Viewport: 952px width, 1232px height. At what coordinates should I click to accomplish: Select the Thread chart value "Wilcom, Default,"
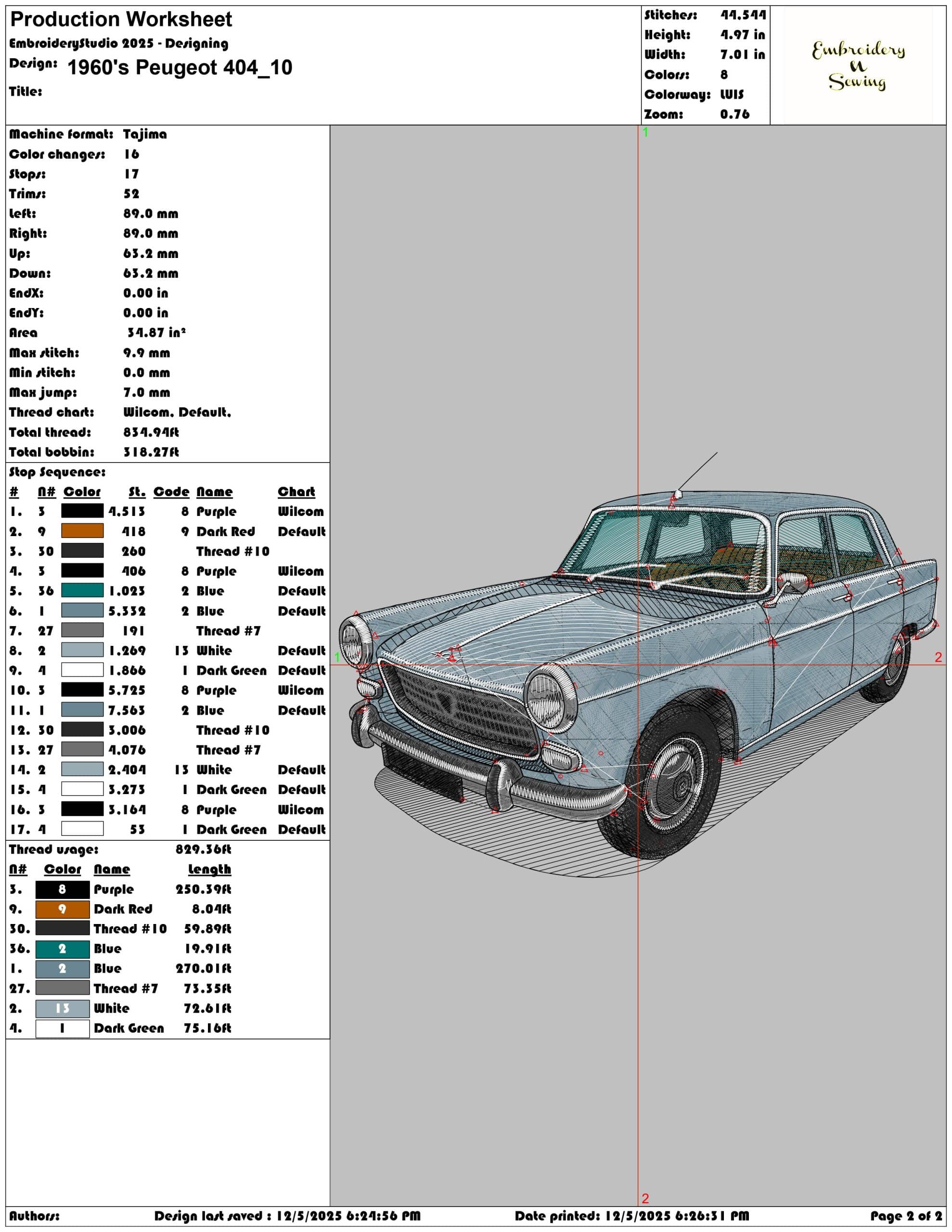[x=177, y=412]
